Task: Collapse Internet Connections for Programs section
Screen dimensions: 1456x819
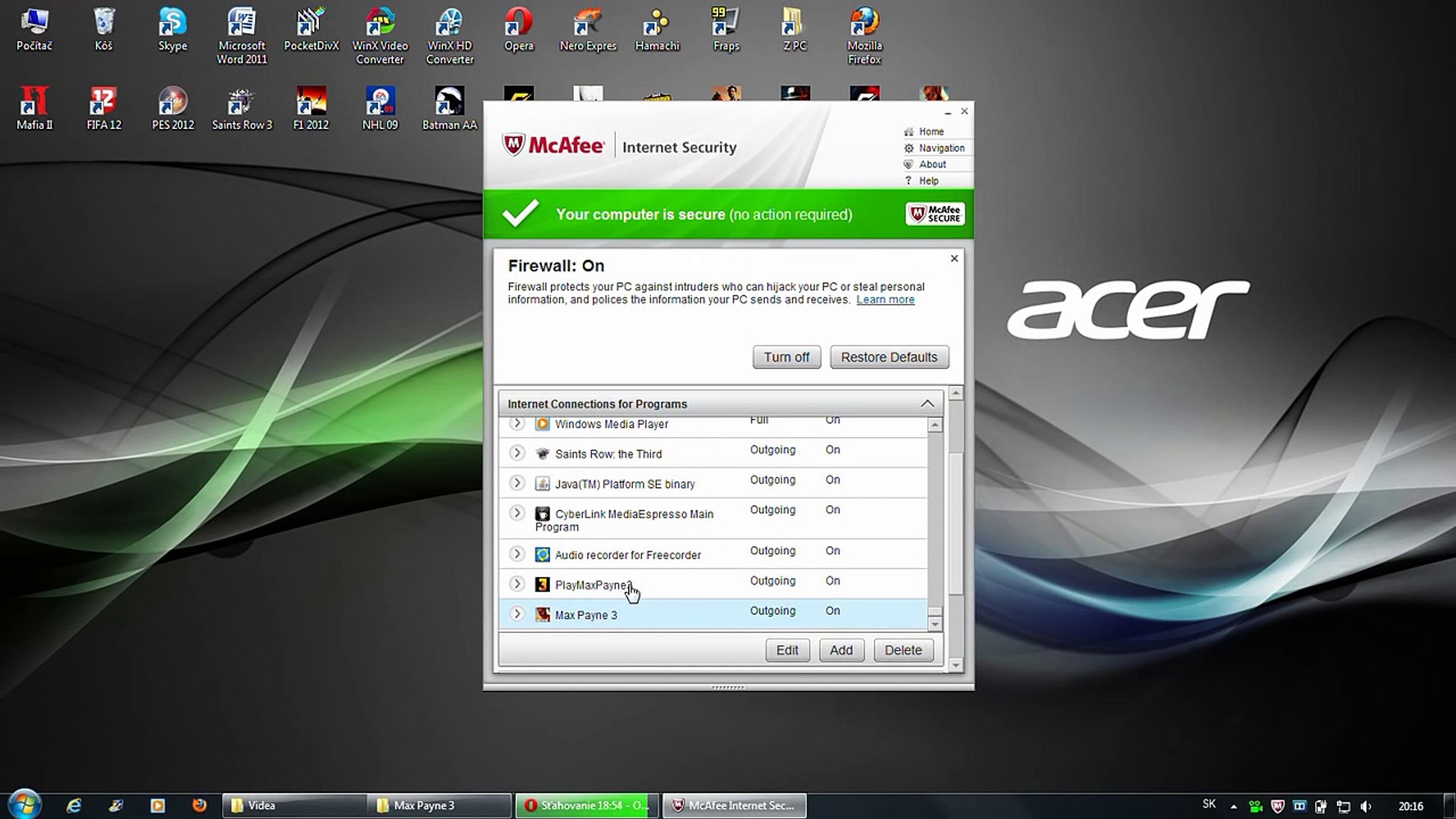Action: (927, 403)
